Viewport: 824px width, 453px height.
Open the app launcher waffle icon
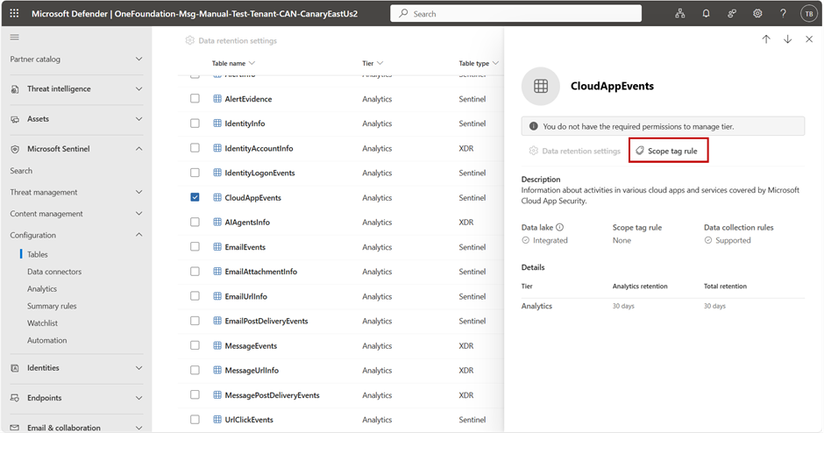coord(14,14)
